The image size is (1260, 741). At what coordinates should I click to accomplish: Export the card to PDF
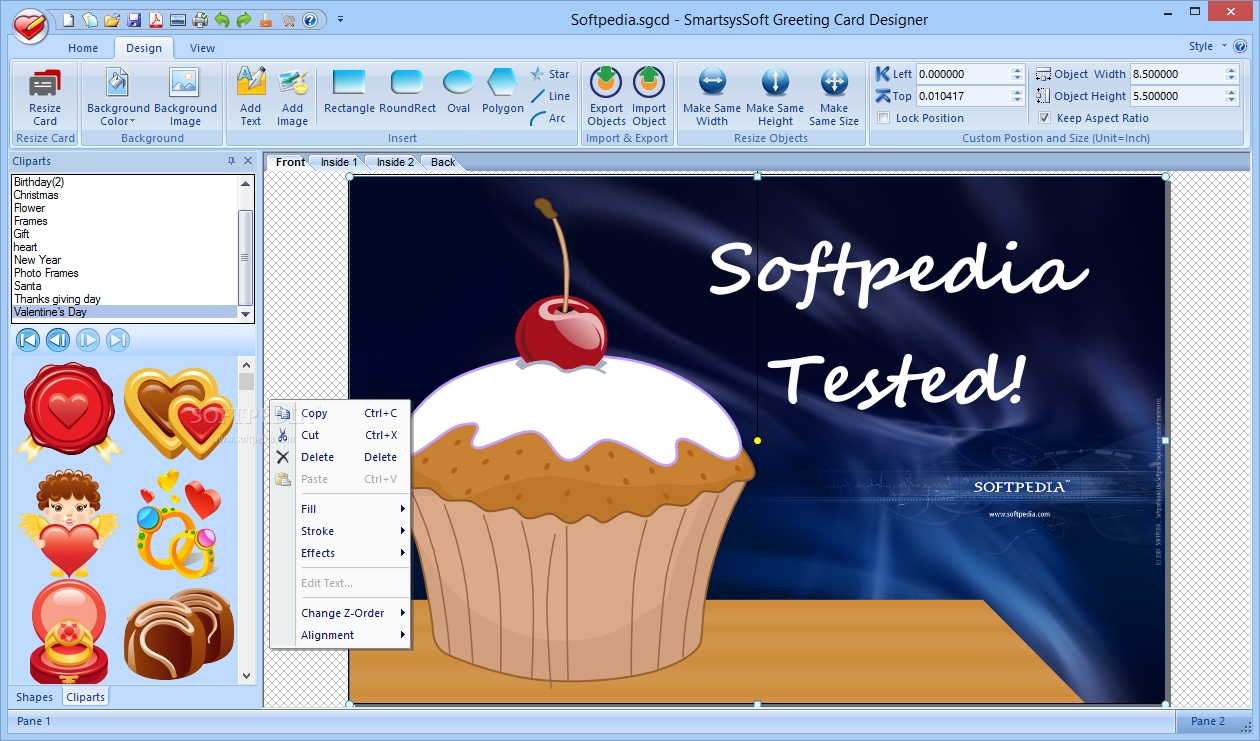pyautogui.click(x=156, y=20)
